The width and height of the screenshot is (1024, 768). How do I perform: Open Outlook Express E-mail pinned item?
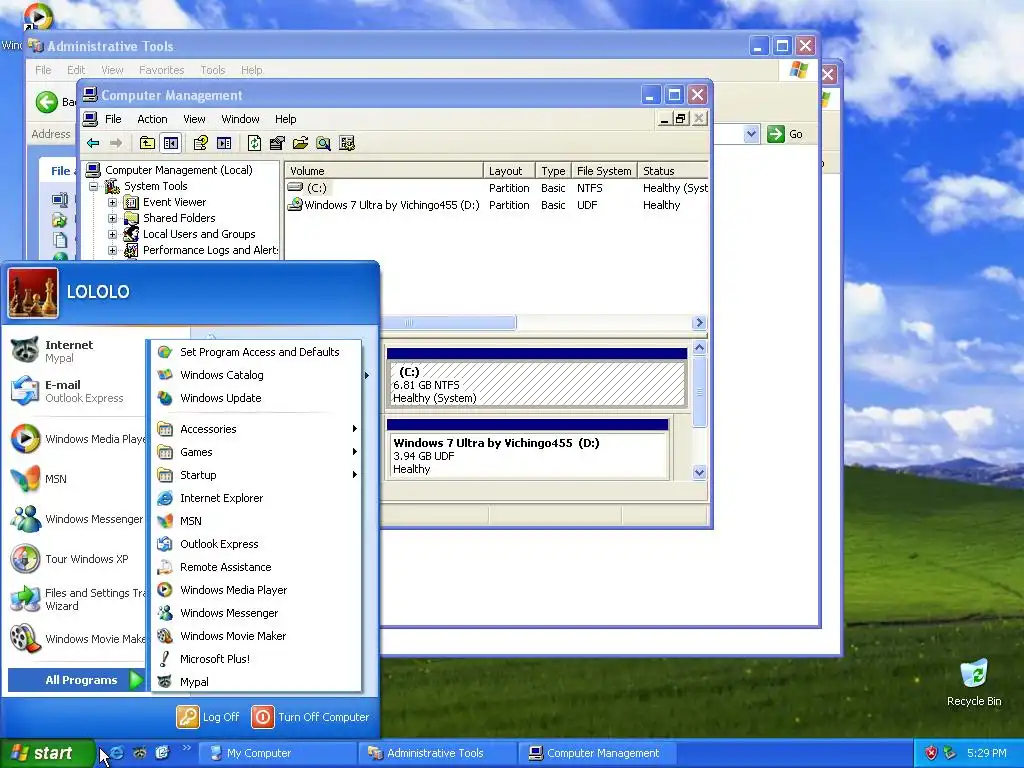click(x=75, y=391)
